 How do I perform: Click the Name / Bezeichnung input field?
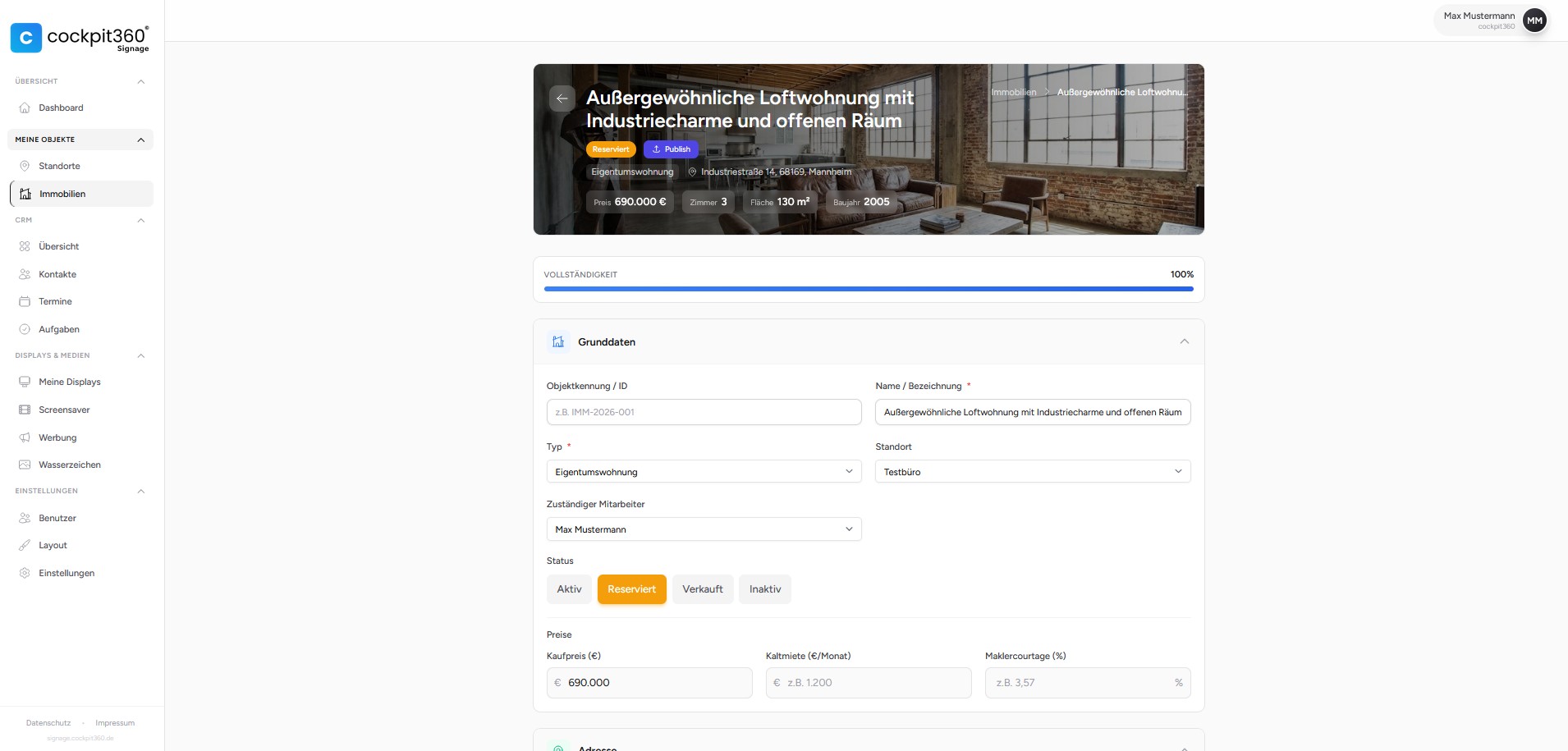[1033, 412]
